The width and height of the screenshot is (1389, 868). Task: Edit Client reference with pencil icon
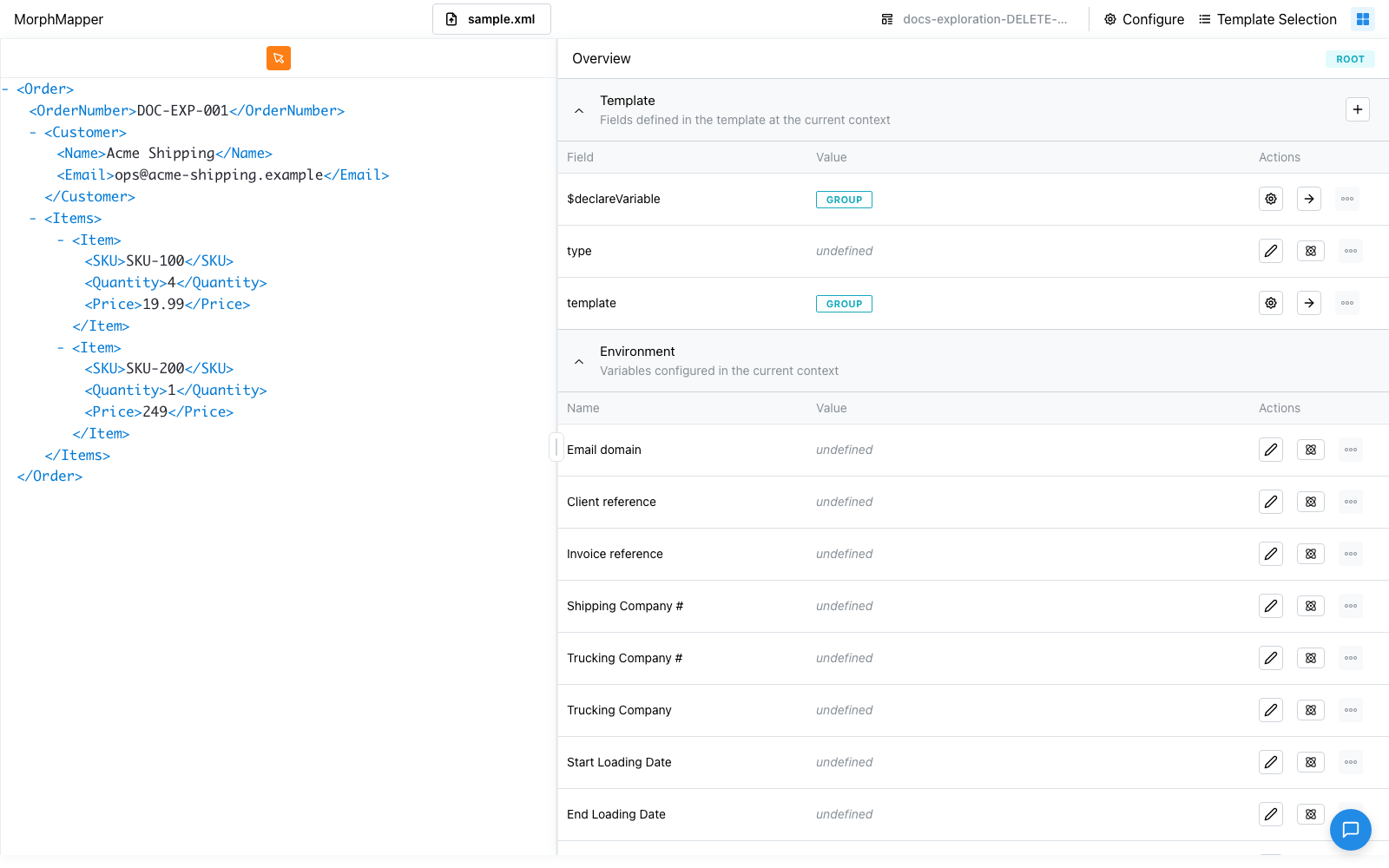click(1271, 502)
